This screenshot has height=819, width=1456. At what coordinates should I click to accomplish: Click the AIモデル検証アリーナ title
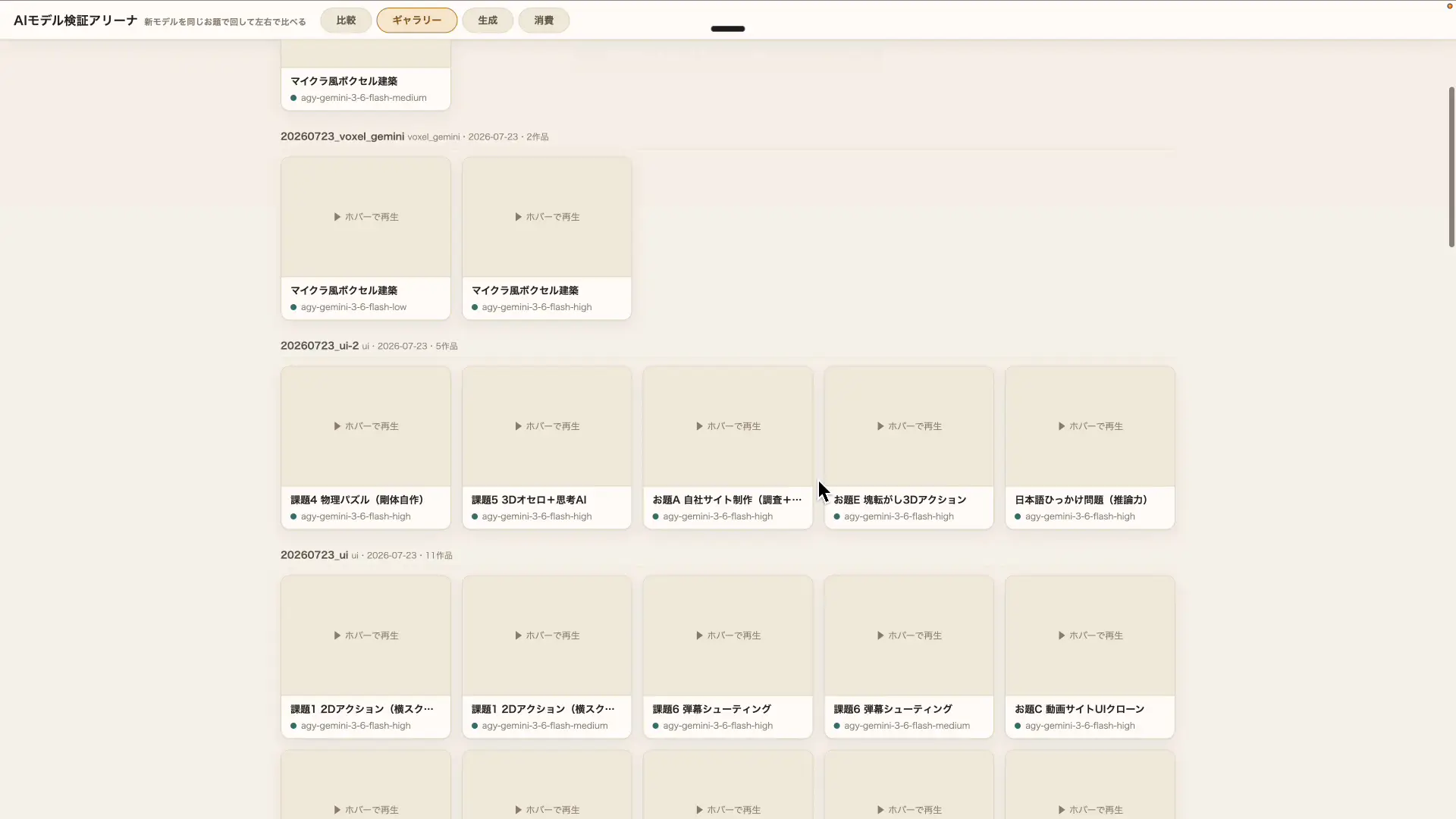76,20
